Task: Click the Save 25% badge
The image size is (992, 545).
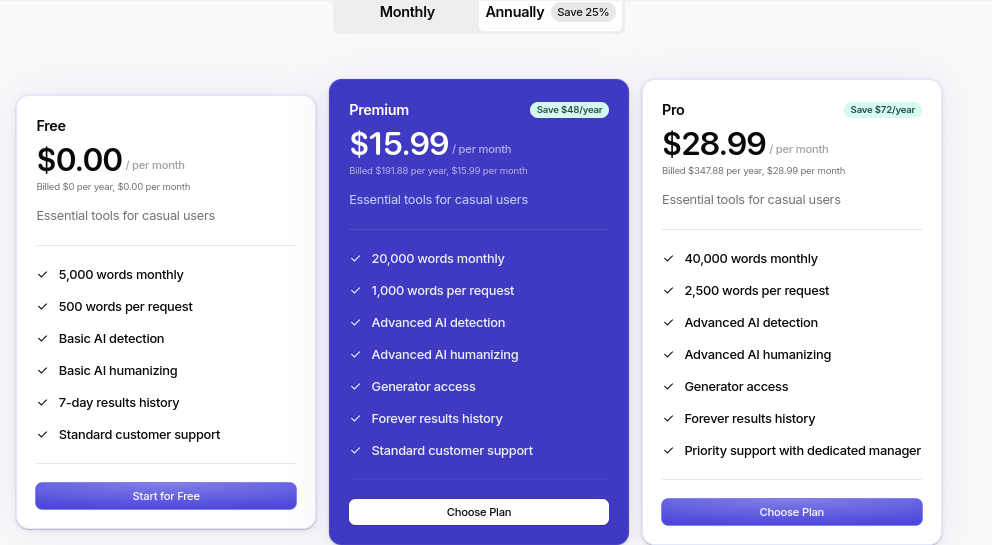Action: point(583,12)
